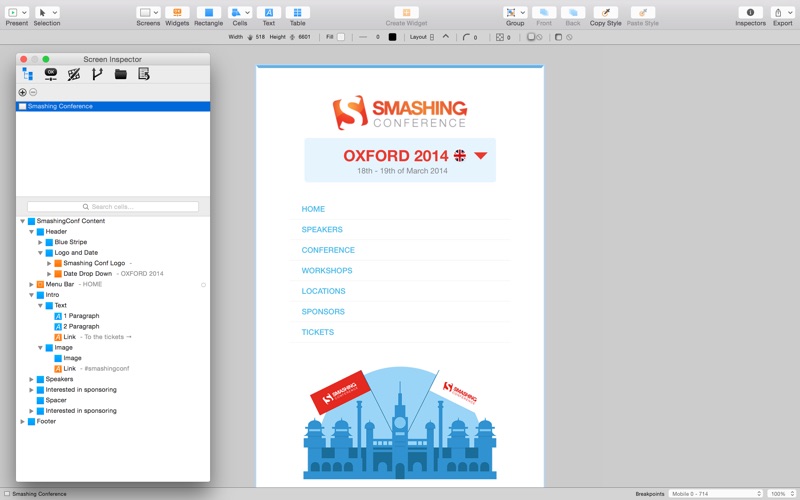The image size is (800, 500).
Task: Choose the Table tool
Action: [x=297, y=12]
